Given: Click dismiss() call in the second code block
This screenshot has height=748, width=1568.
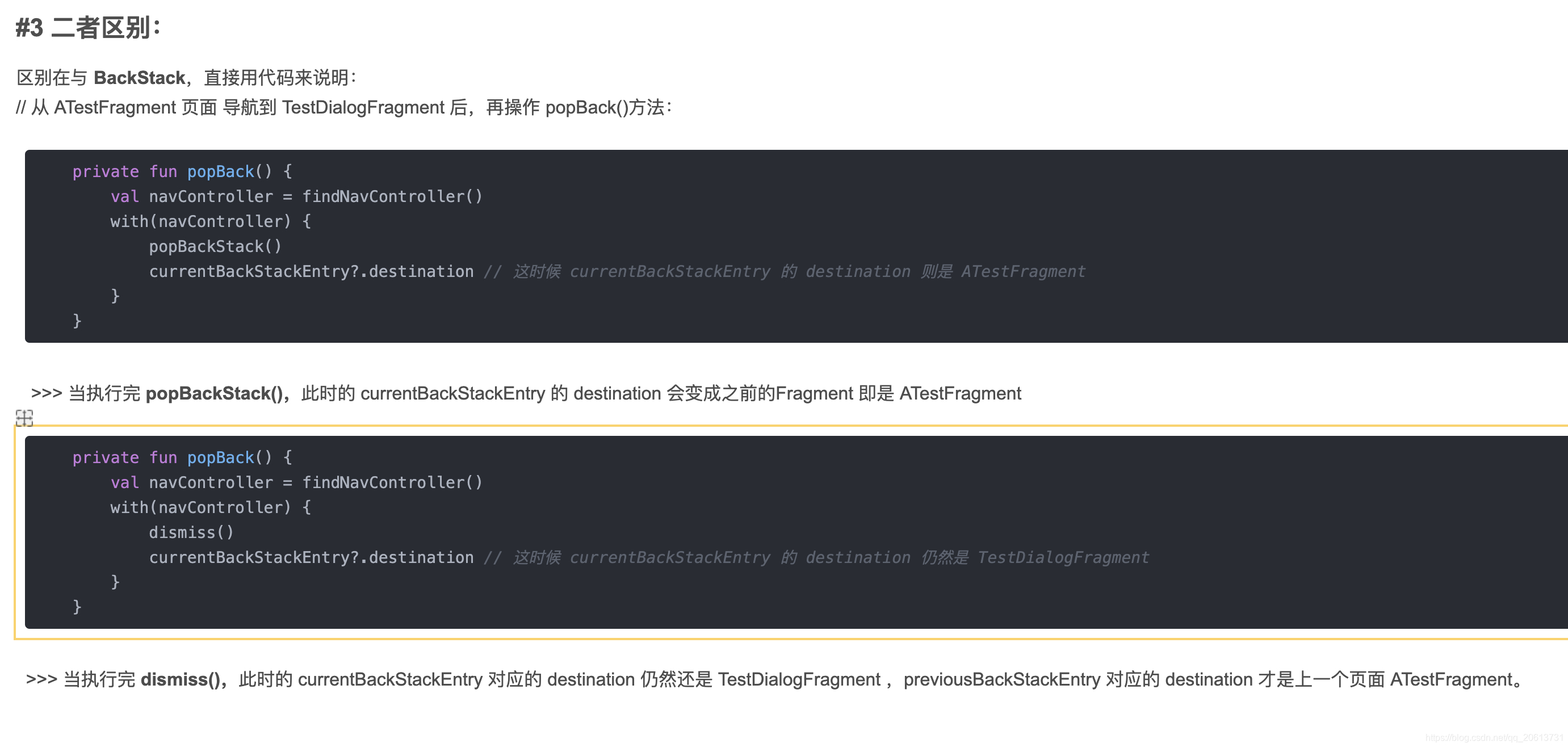Looking at the screenshot, I should 191,532.
